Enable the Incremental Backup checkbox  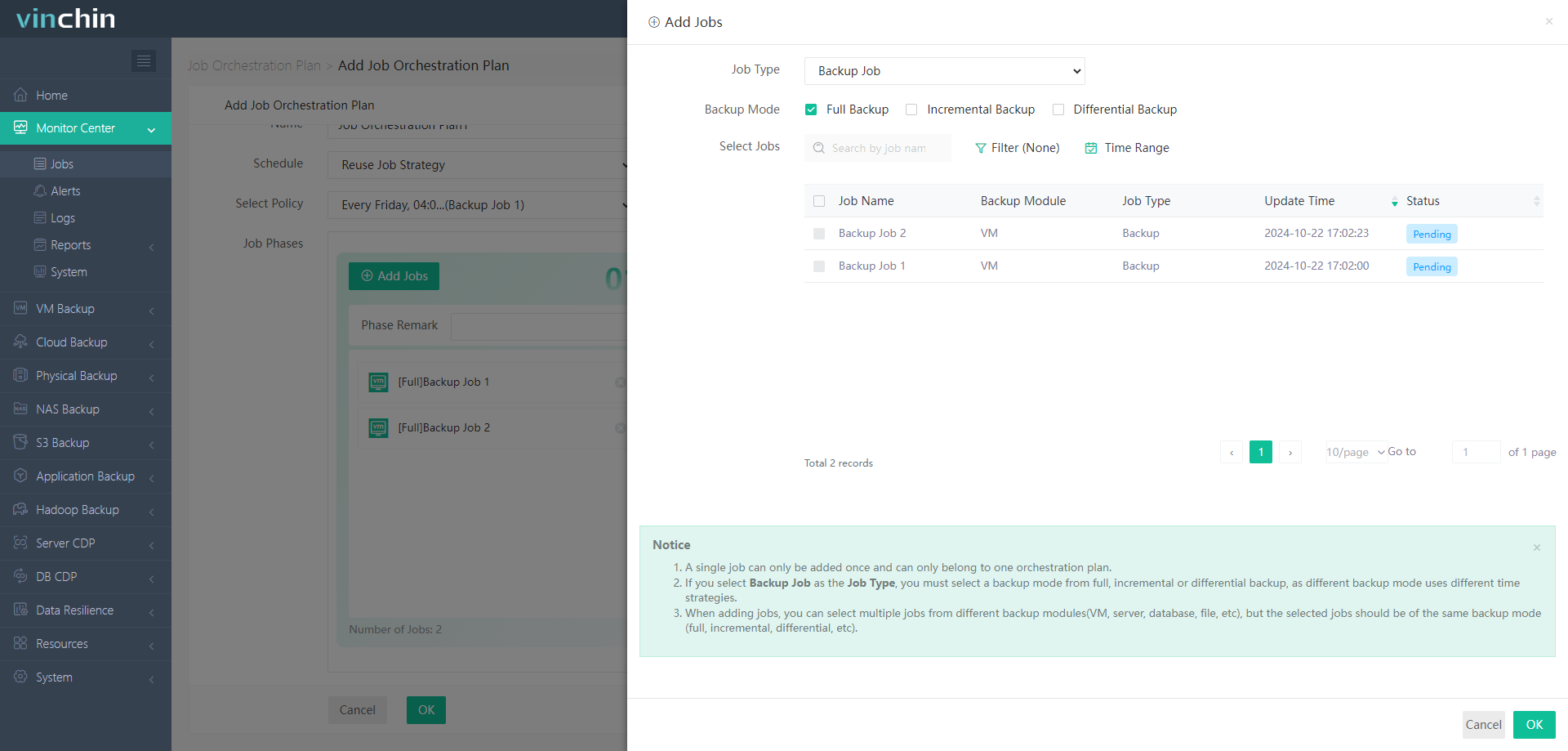pyautogui.click(x=911, y=110)
